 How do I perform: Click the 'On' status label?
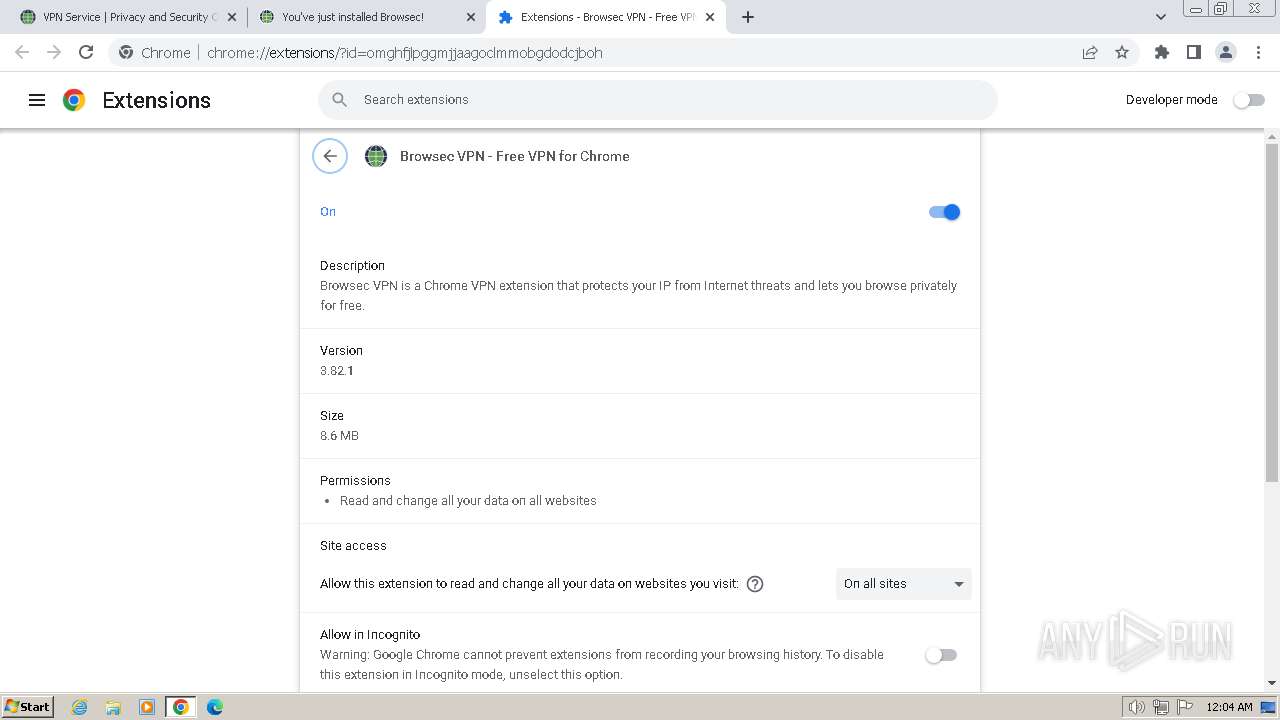click(x=328, y=212)
